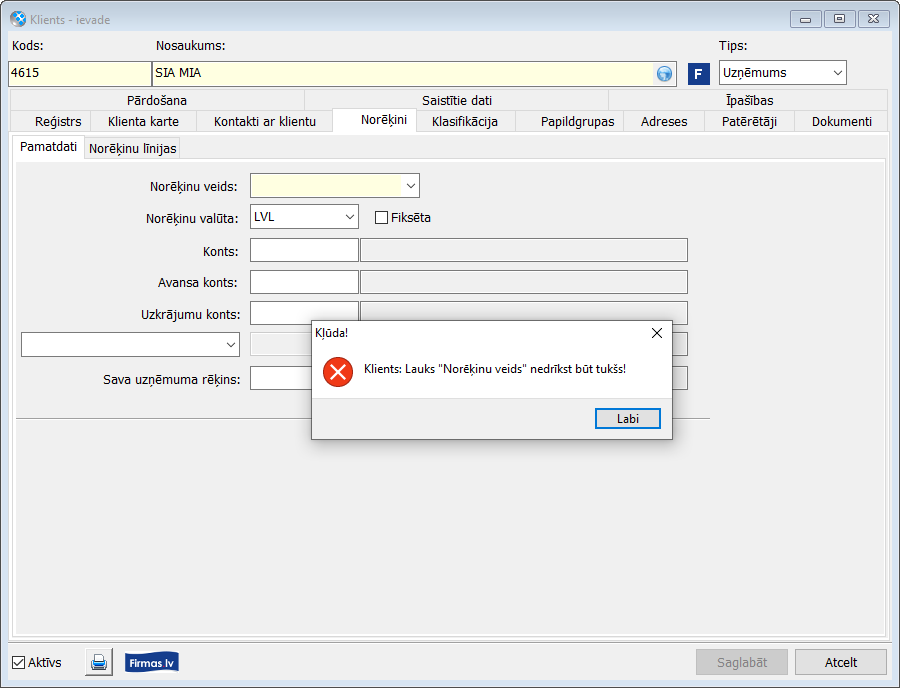This screenshot has width=900, height=688.
Task: Uncheck the Aktīvs checkbox
Action: pos(18,662)
